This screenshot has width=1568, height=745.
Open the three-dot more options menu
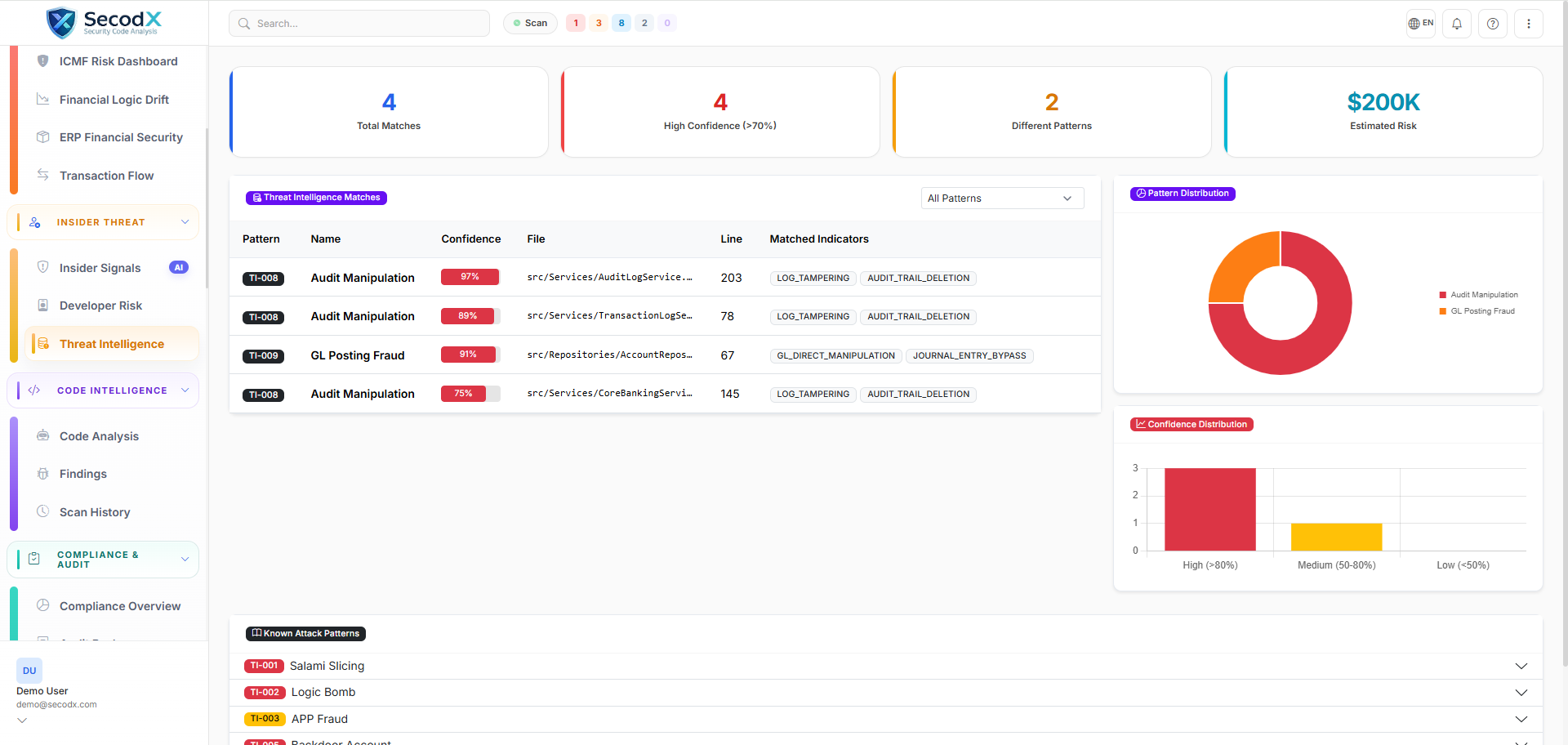(1529, 24)
